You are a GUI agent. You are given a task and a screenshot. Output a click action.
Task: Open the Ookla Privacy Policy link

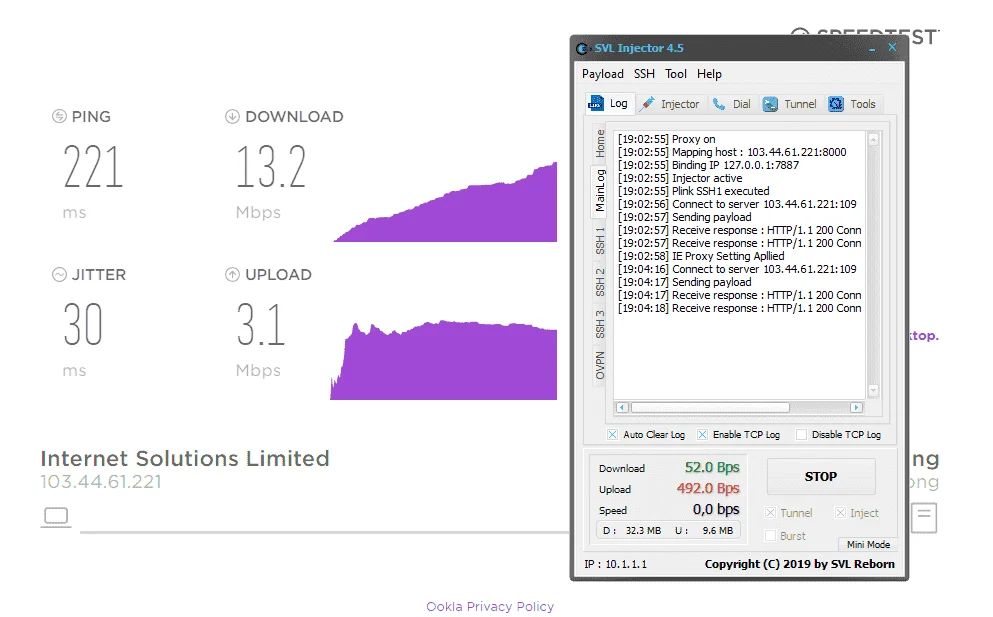[490, 606]
